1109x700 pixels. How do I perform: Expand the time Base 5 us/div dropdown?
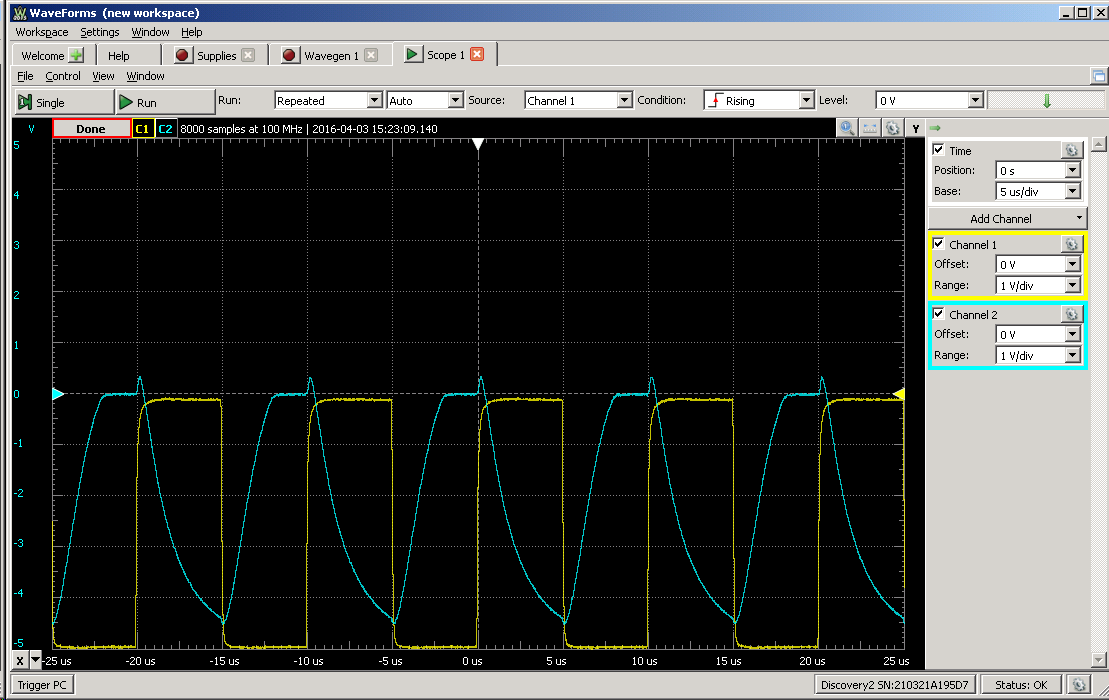tap(1073, 191)
